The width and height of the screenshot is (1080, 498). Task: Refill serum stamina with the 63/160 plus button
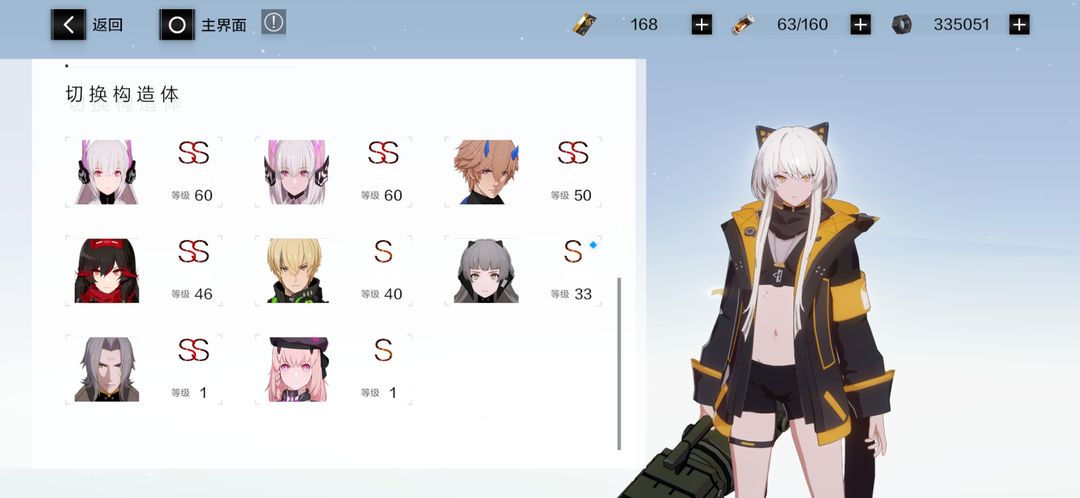860,25
